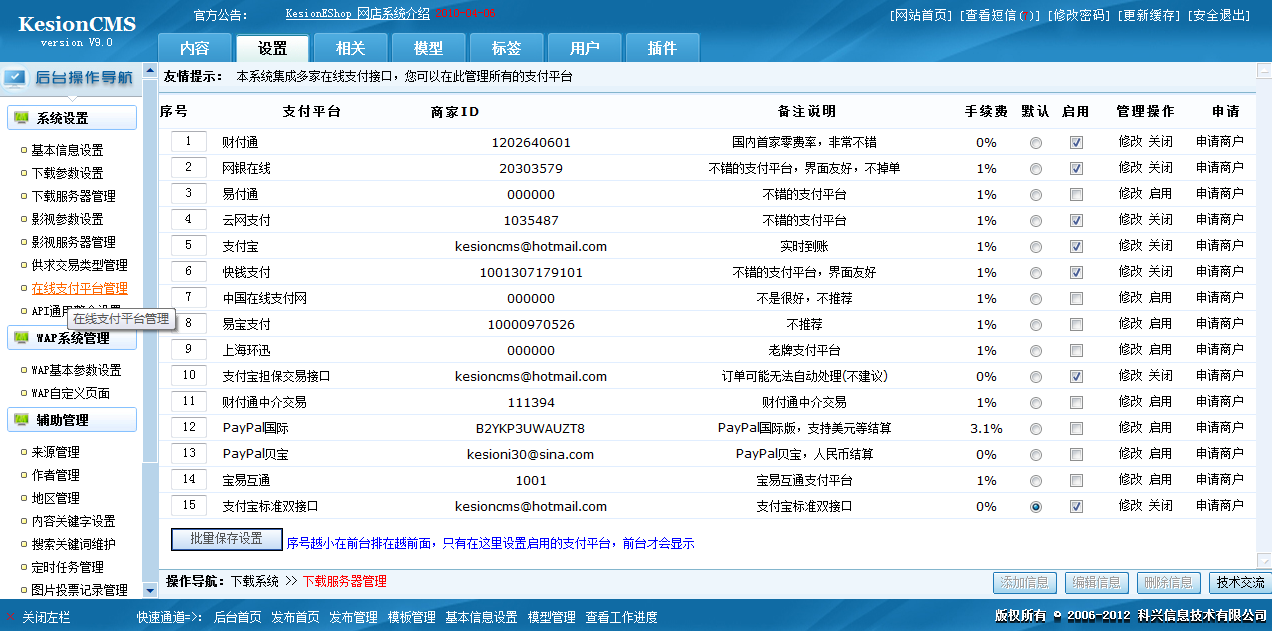The image size is (1272, 631).
Task: Enable the 中国在线支付网 checkbox
Action: 1076,299
